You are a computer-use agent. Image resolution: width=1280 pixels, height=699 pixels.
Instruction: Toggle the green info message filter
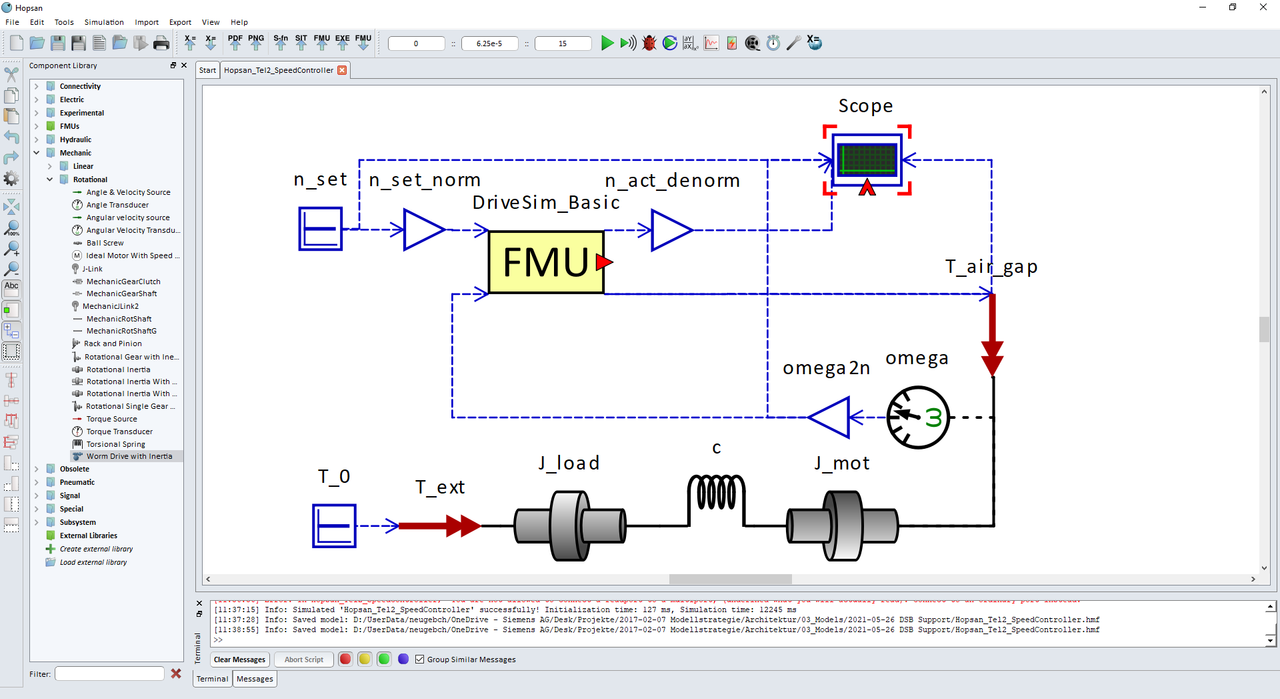(x=383, y=659)
